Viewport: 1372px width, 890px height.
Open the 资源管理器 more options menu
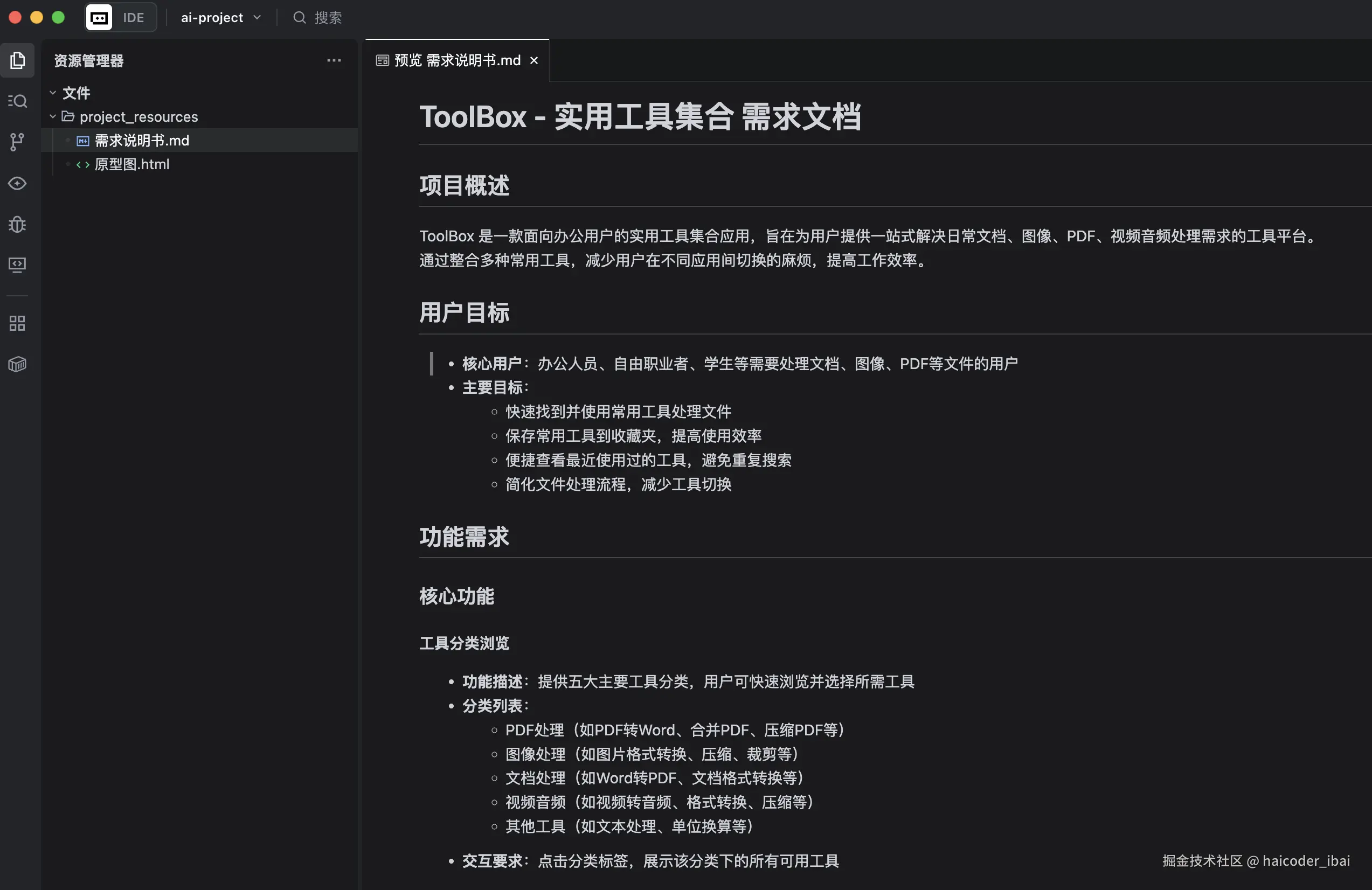[334, 60]
